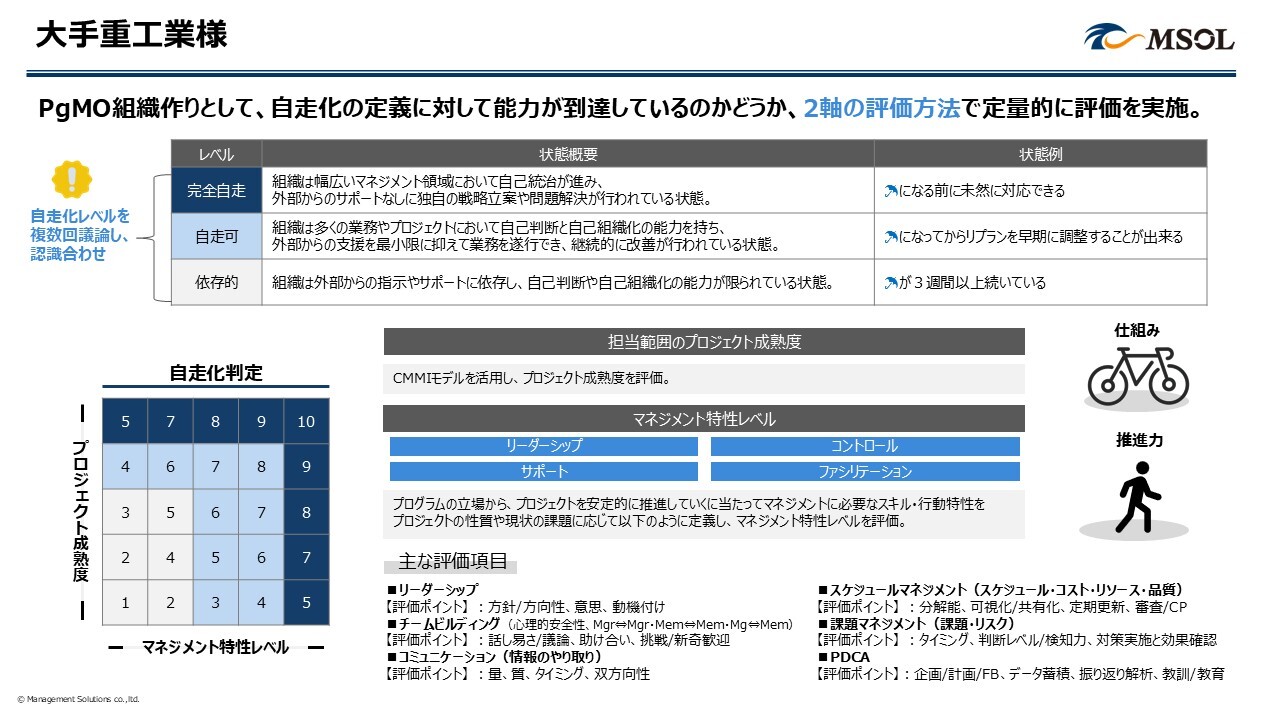The width and height of the screenshot is (1280, 720).
Task: Click the ■PDCA bullet heading
Action: coord(844,657)
